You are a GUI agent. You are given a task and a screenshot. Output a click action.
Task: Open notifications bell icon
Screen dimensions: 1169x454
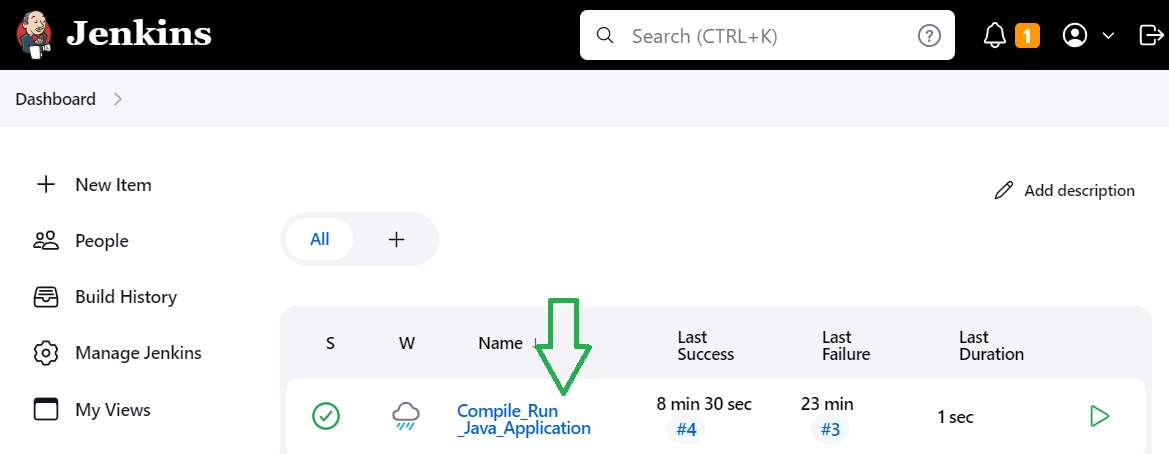[995, 35]
